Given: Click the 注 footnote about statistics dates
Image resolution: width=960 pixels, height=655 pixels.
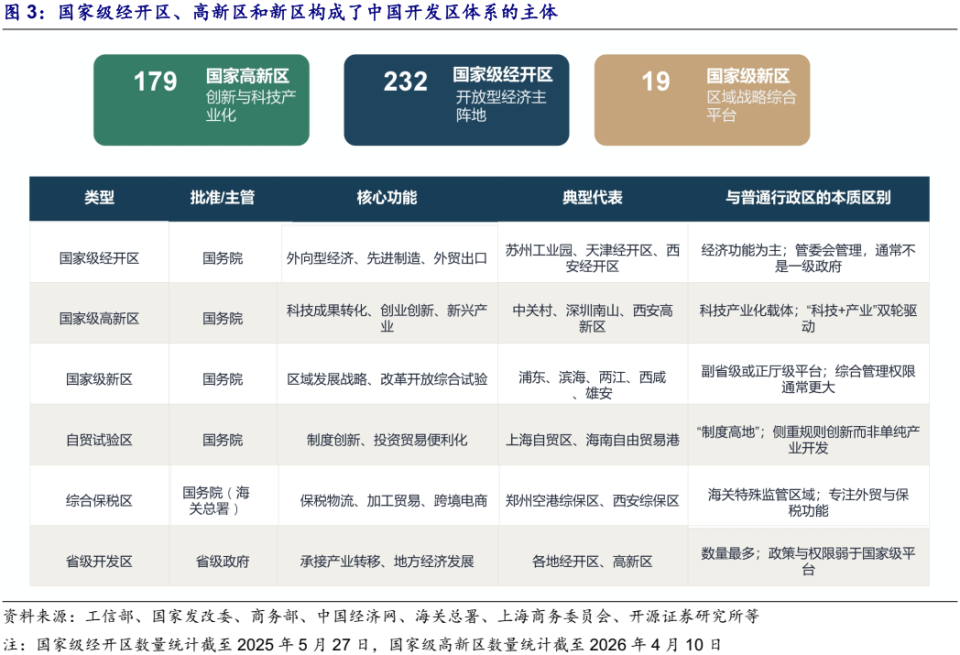Looking at the screenshot, I should pos(362,645).
